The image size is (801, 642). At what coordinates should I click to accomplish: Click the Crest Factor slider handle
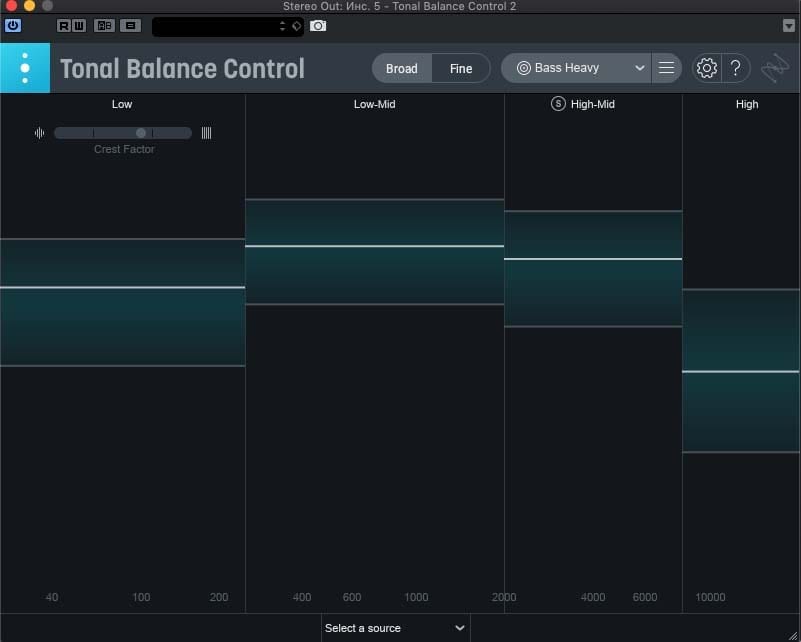point(141,133)
